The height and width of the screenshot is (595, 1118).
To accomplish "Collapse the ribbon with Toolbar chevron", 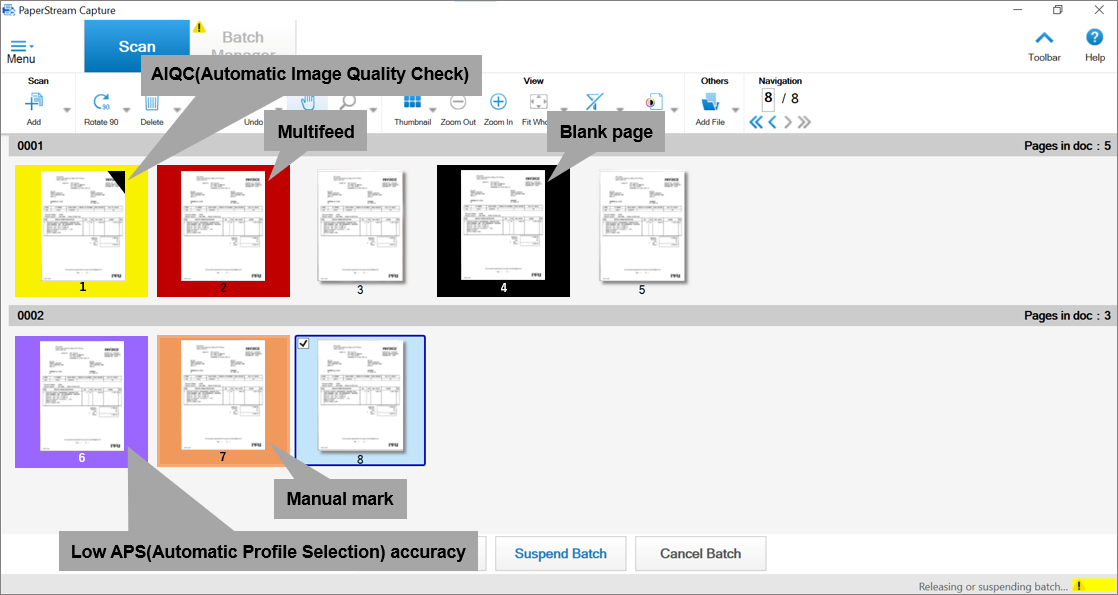I will (x=1044, y=38).
